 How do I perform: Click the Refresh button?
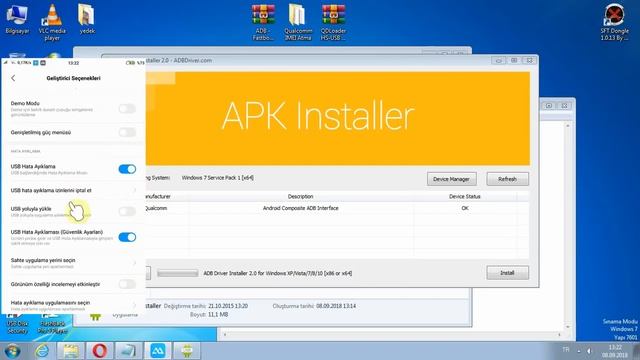[507, 179]
